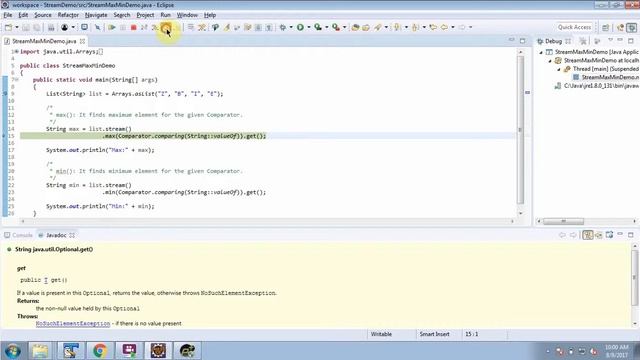Open the Source menu
This screenshot has width=640, height=360.
pos(43,15)
